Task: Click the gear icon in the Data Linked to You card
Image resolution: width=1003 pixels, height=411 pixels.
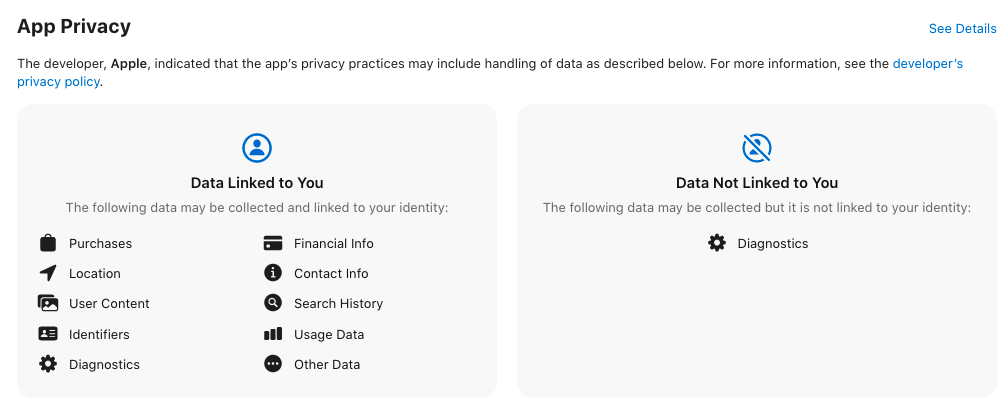Action: click(47, 364)
